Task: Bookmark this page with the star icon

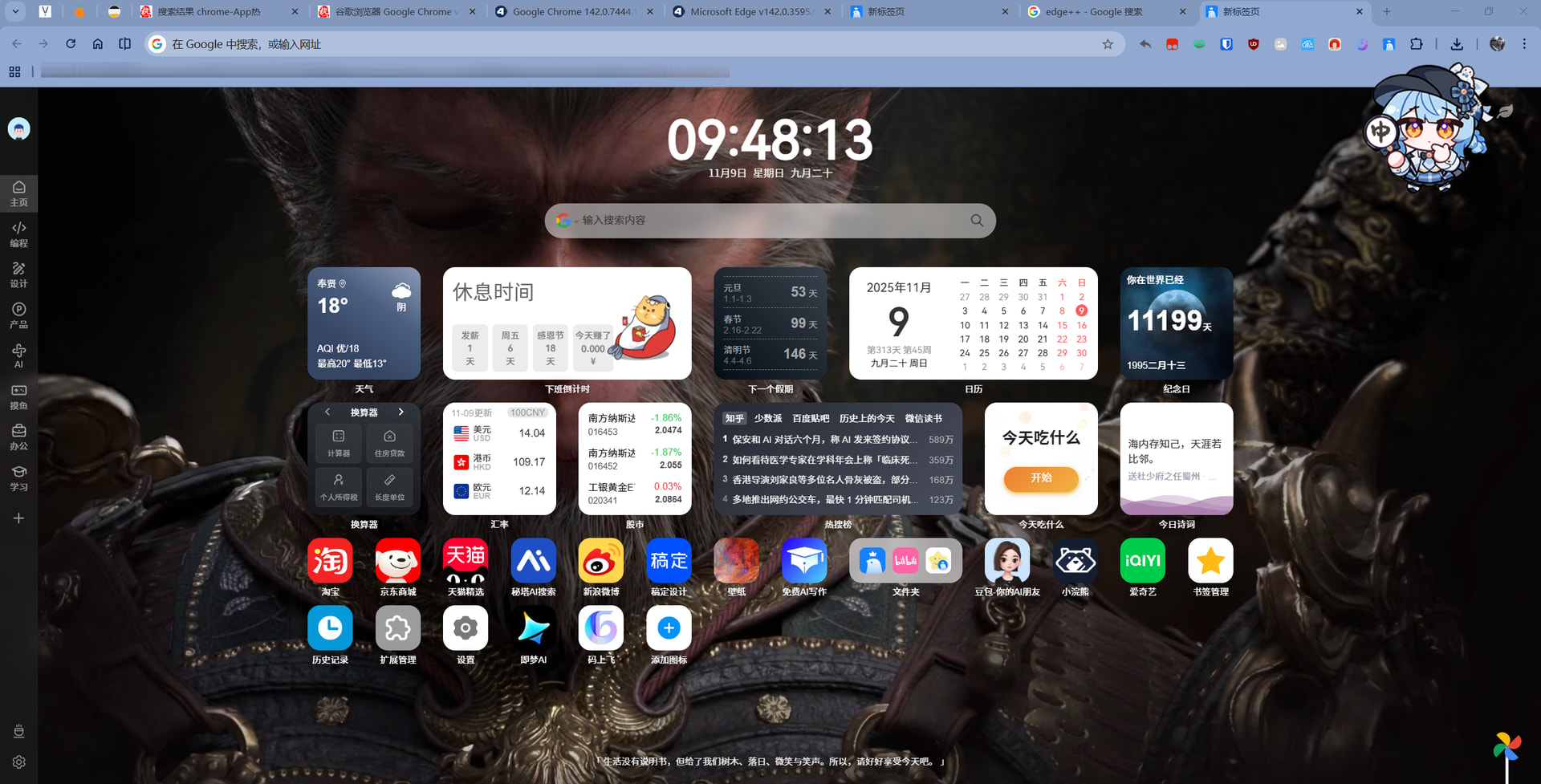Action: 1108,44
